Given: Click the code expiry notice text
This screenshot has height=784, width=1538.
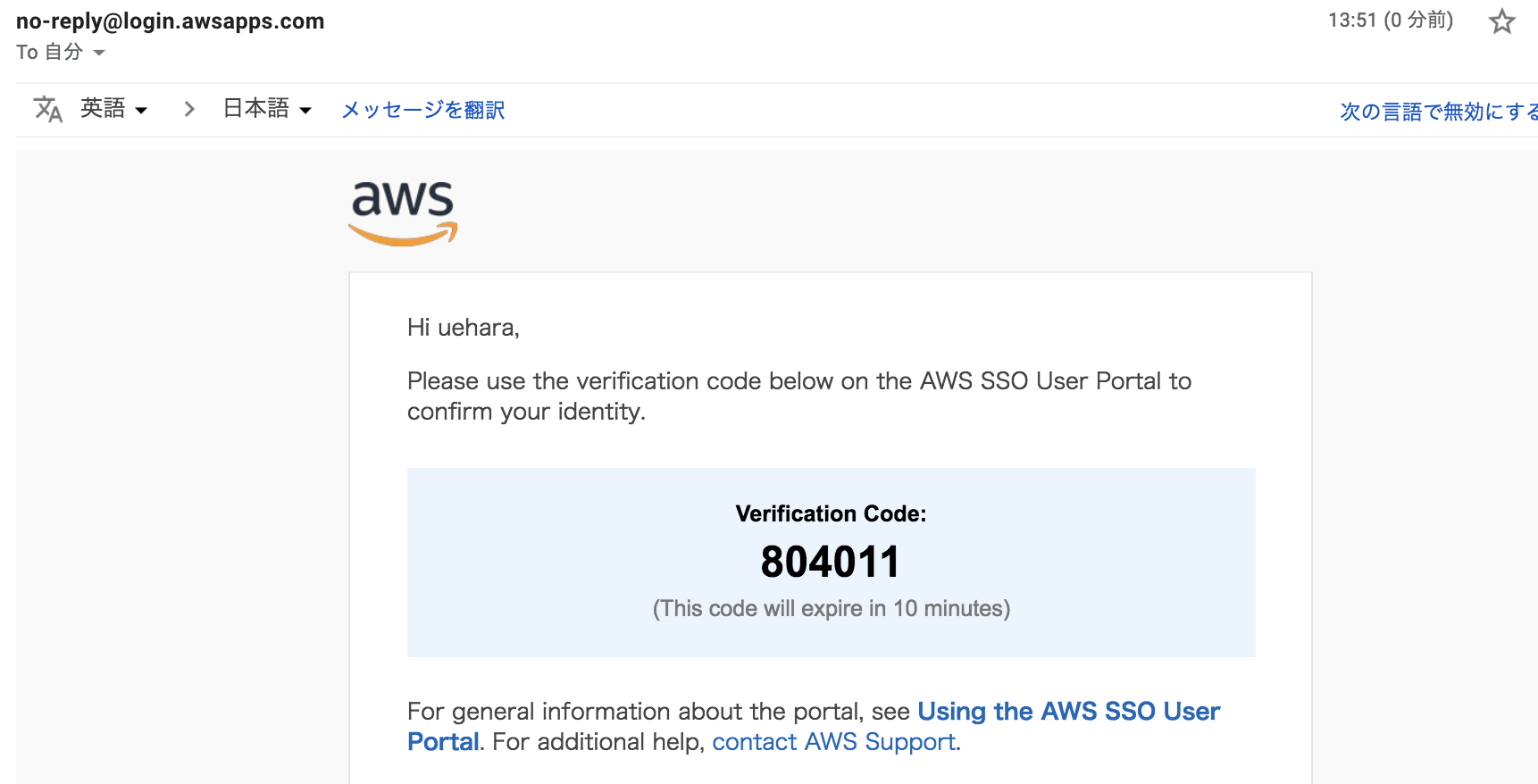Looking at the screenshot, I should pos(832,609).
